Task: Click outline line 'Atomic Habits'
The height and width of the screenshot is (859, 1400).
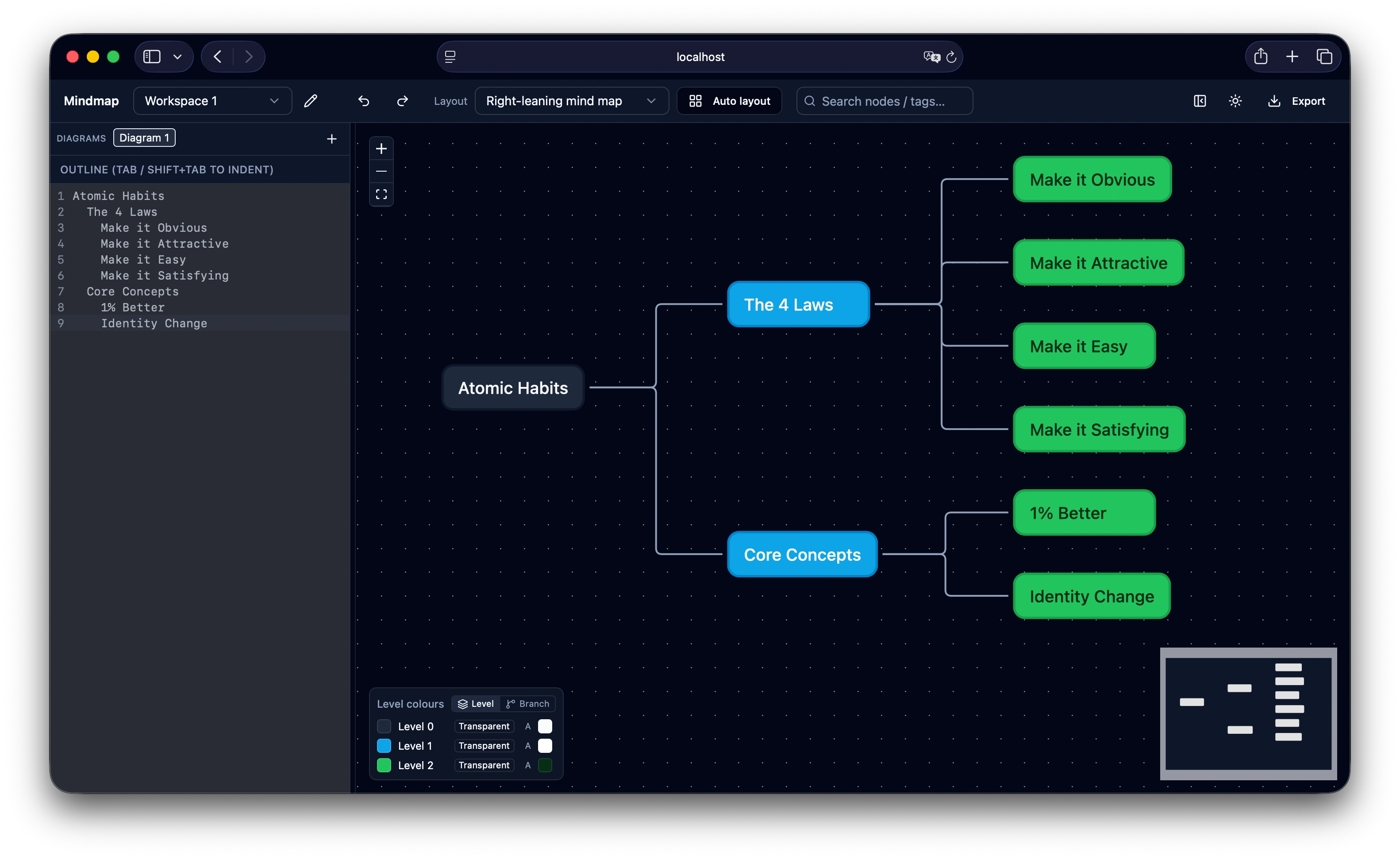Action: pyautogui.click(x=118, y=196)
